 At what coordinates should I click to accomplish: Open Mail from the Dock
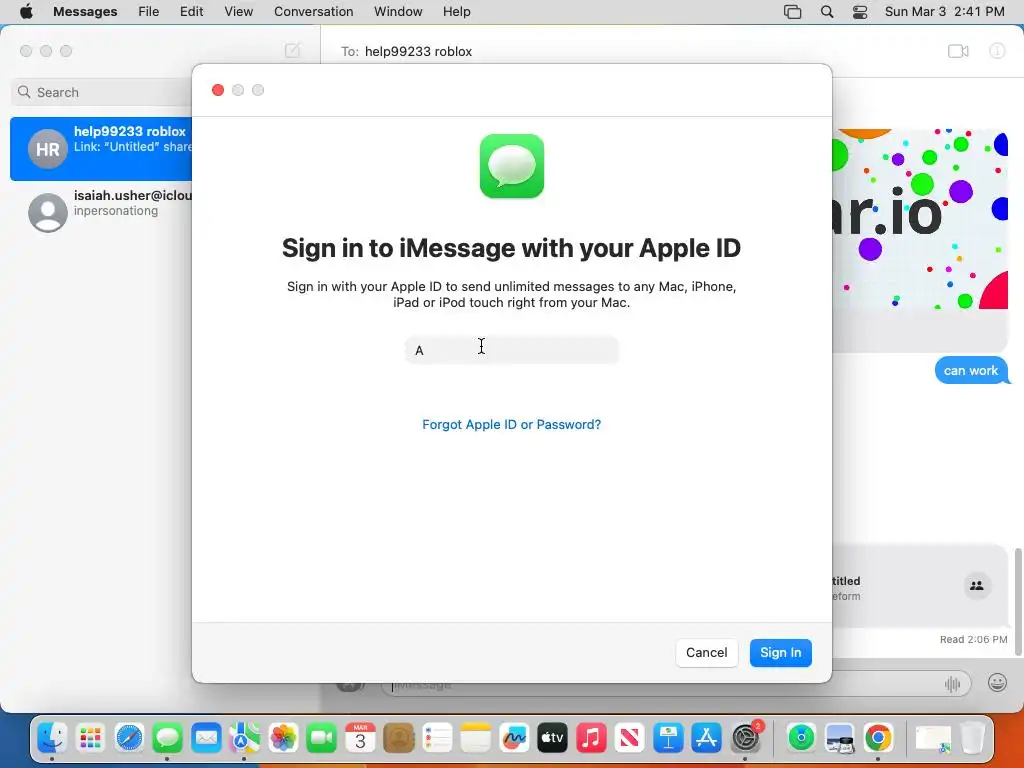206,738
